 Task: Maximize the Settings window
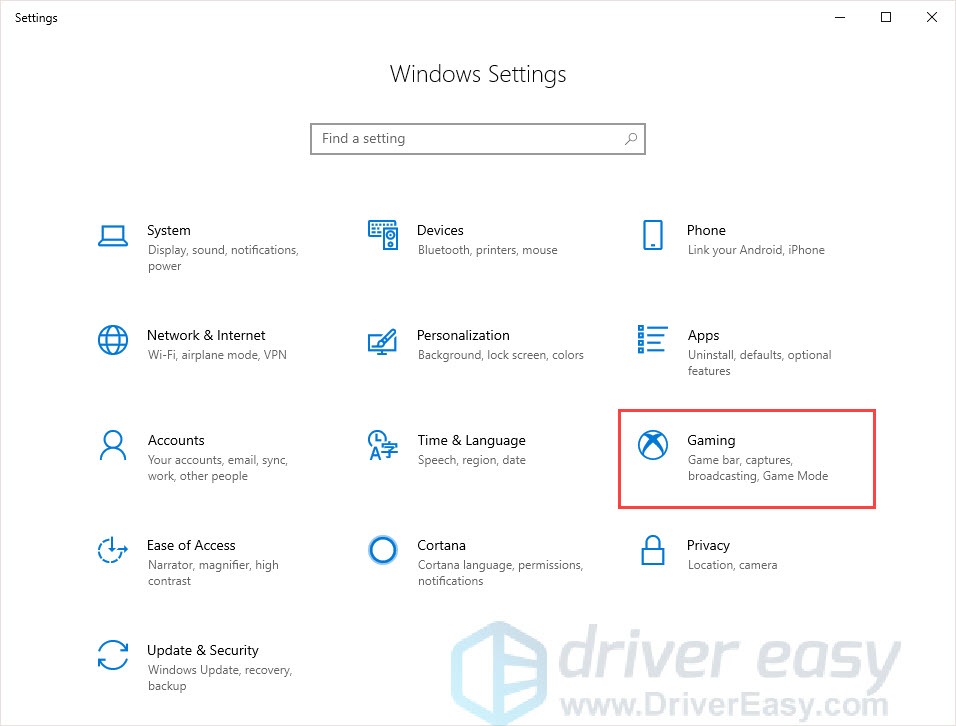pyautogui.click(x=885, y=17)
